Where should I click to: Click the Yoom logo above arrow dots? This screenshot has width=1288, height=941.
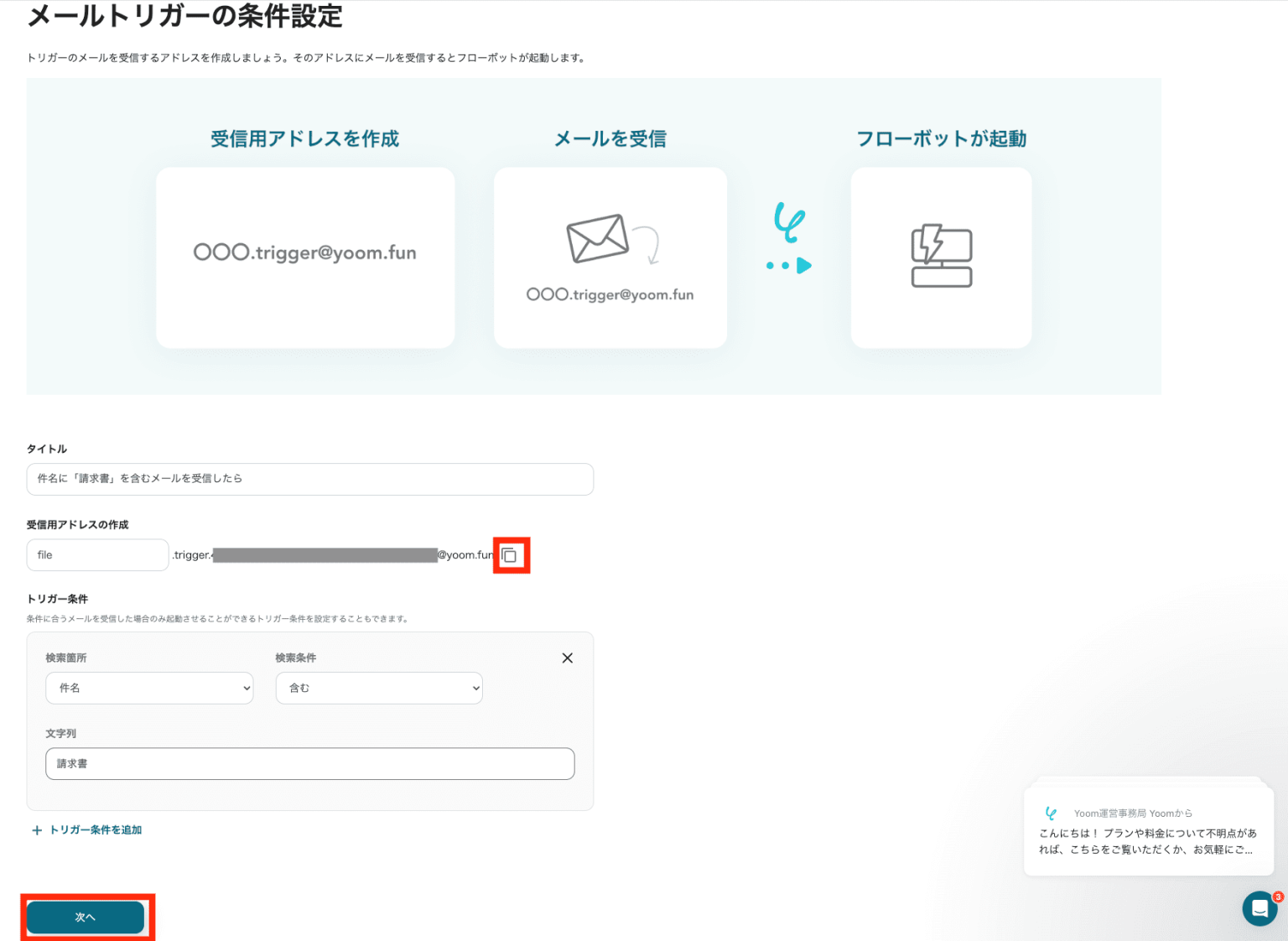point(788,221)
